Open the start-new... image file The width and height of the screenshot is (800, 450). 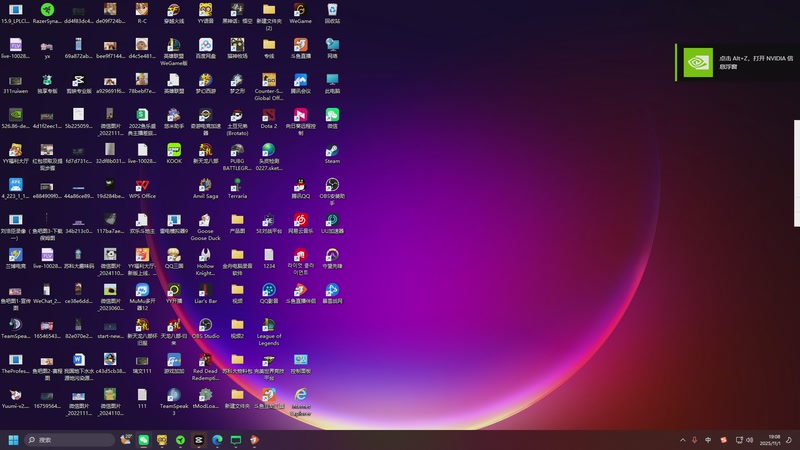pos(110,329)
